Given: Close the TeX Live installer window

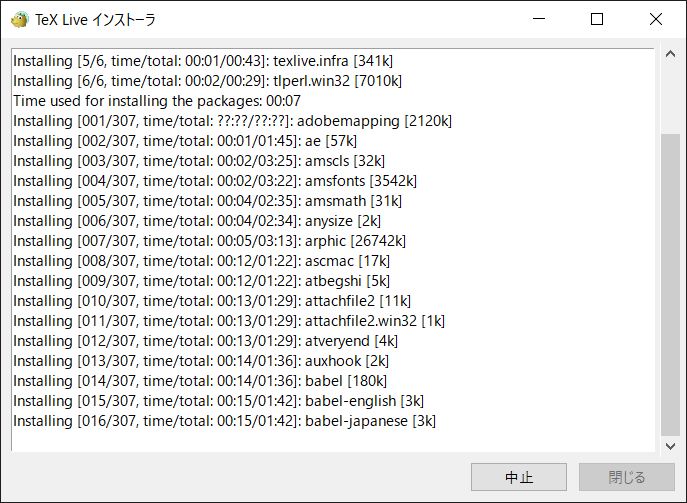Looking at the screenshot, I should (x=656, y=19).
